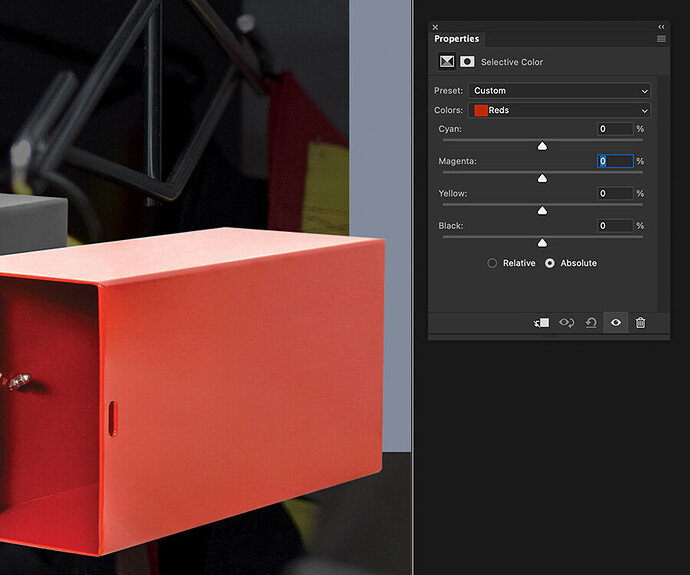
Task: Click the Magenta percentage field
Action: click(x=615, y=161)
